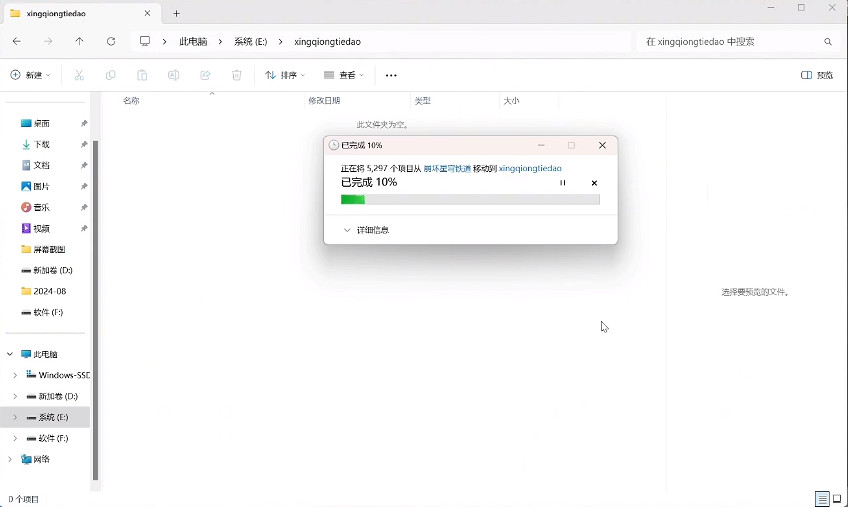Click the pin icon beside 音乐
The image size is (848, 507).
[84, 207]
